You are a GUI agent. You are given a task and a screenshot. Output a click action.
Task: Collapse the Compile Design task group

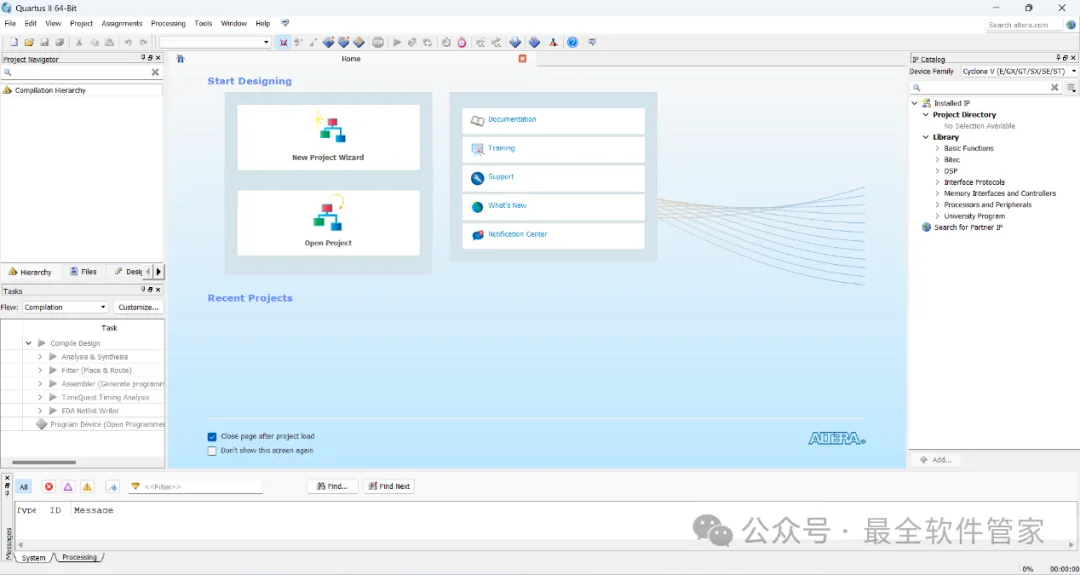pos(29,343)
